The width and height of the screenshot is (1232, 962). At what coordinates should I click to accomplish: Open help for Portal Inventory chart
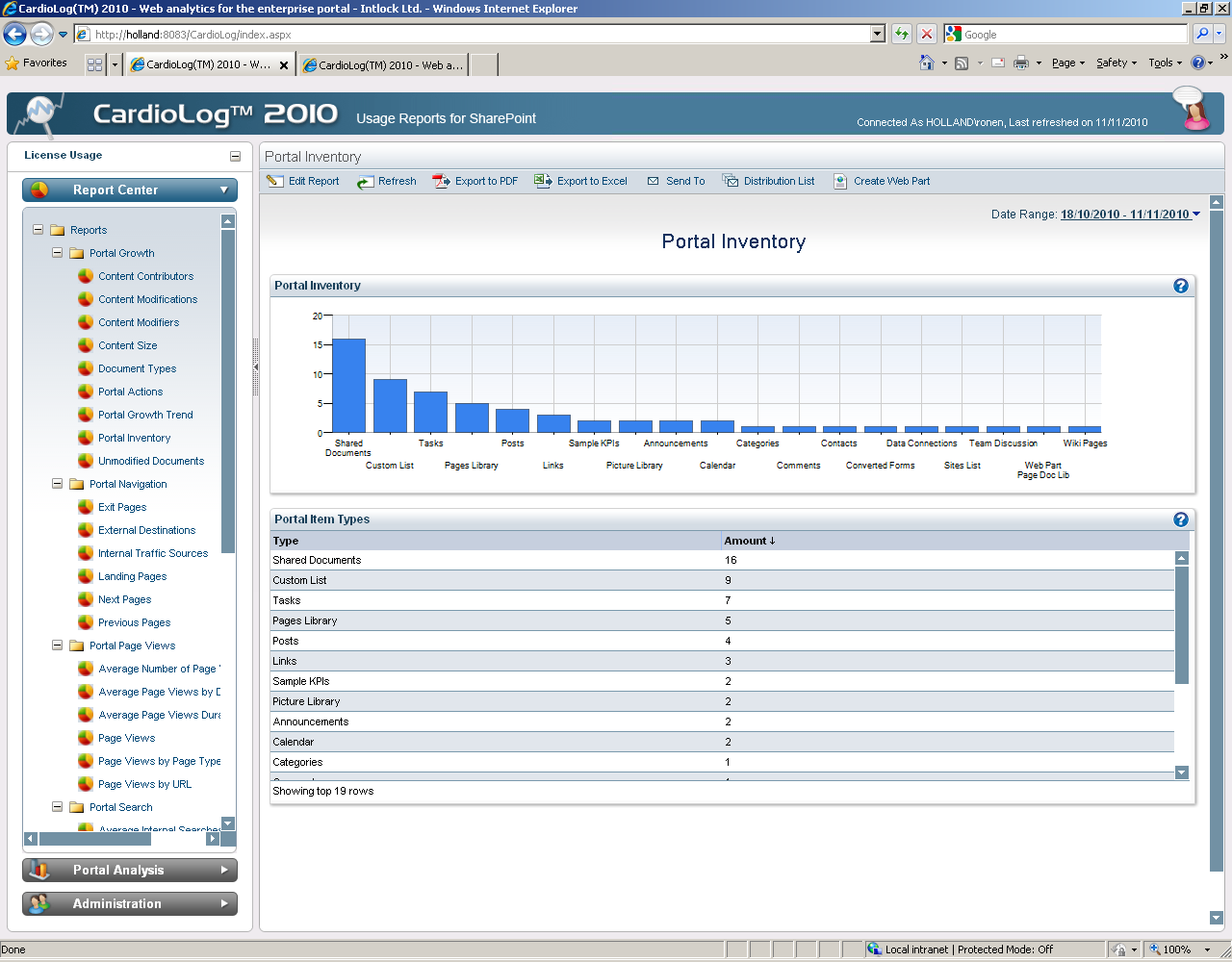coord(1181,286)
